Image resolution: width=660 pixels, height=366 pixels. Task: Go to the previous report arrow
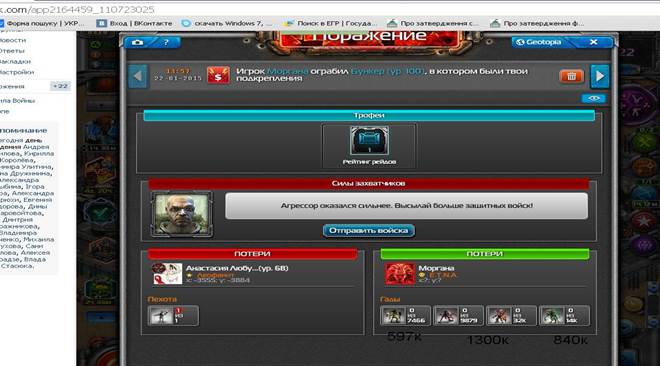tap(138, 76)
